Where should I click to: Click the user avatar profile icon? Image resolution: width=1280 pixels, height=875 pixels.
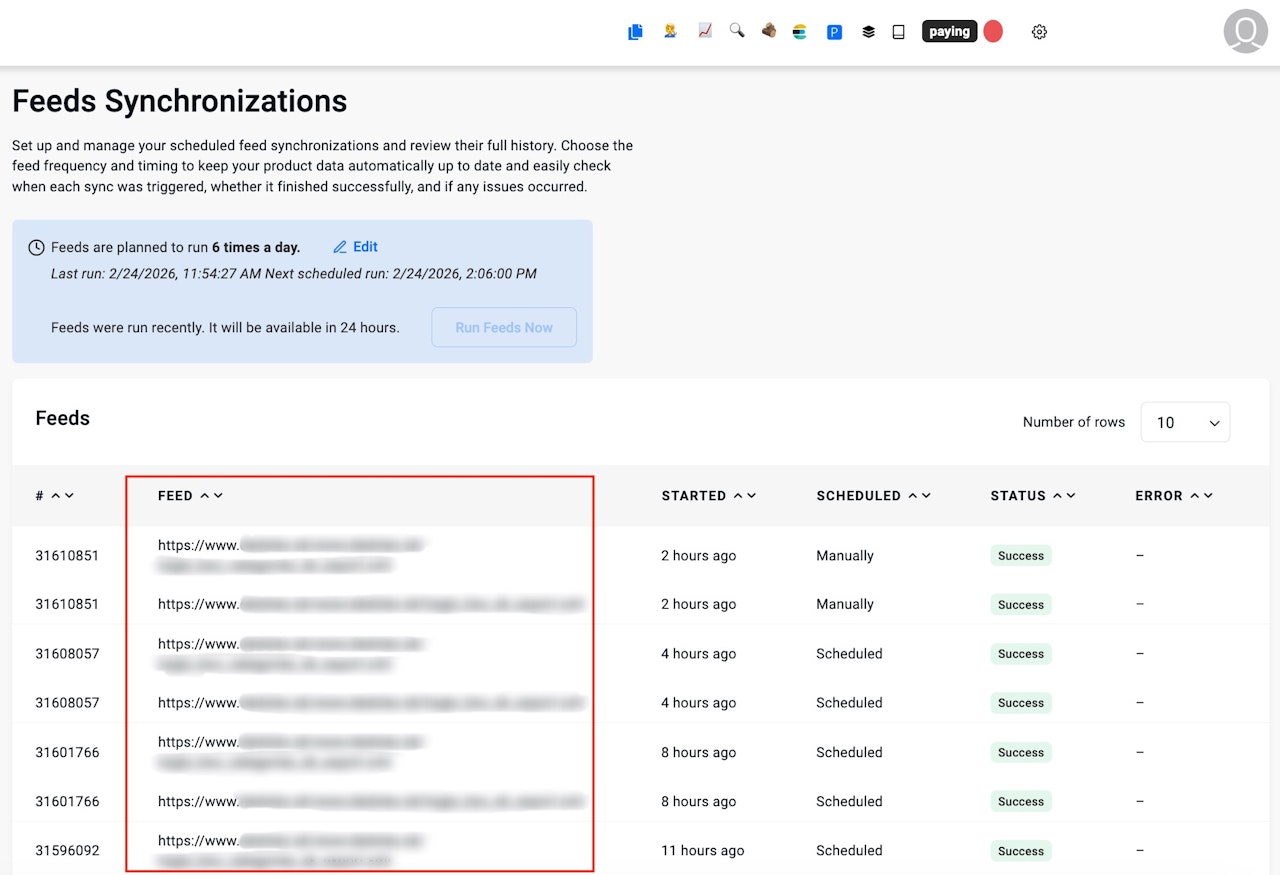(1245, 32)
